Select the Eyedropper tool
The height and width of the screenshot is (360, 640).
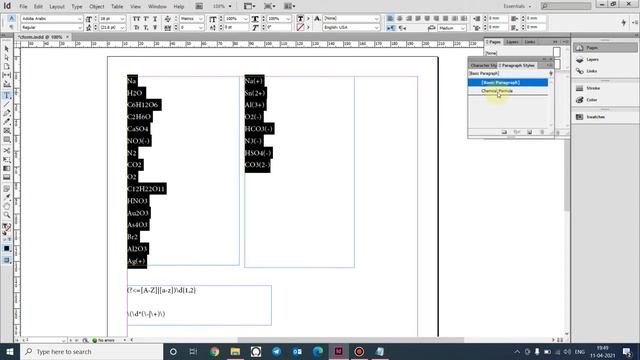click(x=7, y=197)
